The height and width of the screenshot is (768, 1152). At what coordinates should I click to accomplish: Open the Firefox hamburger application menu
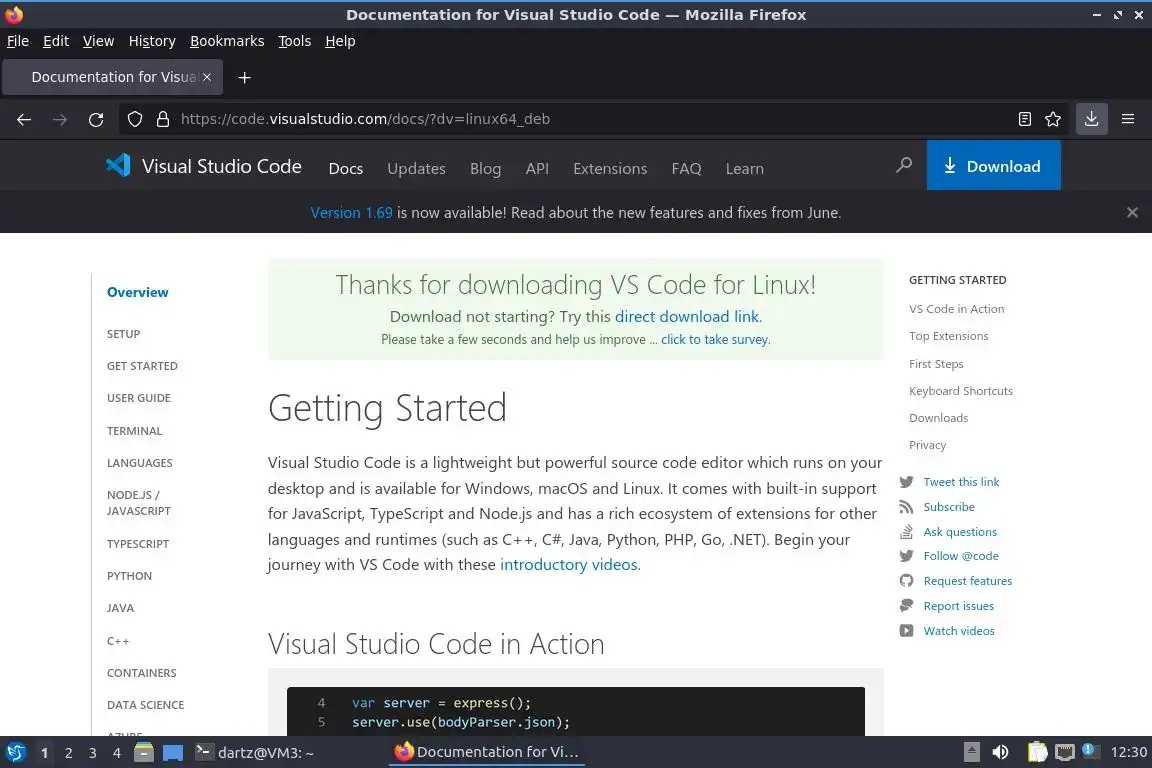[x=1128, y=119]
